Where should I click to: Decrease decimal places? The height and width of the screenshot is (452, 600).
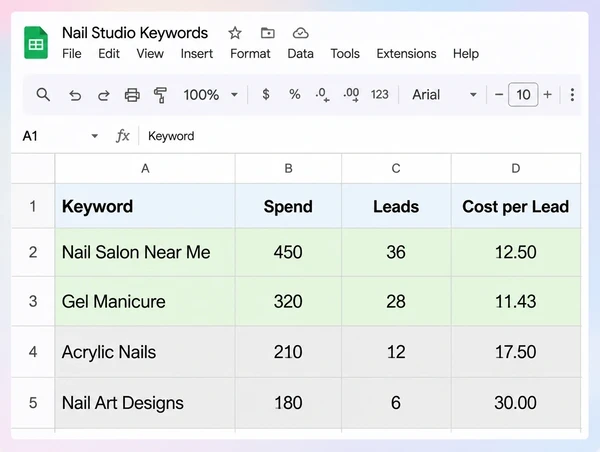[322, 95]
